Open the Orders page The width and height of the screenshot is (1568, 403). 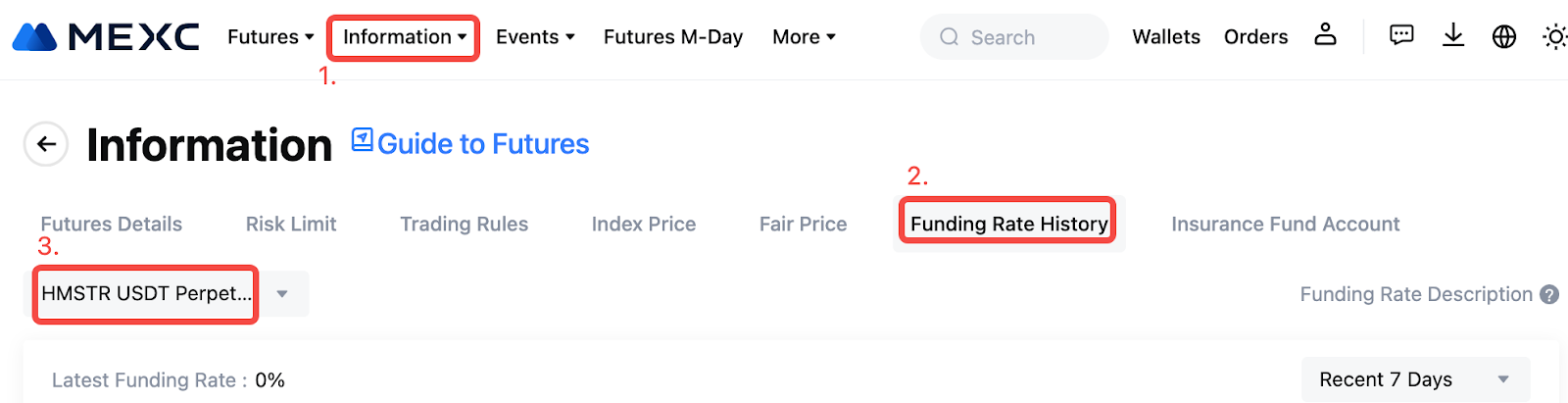point(1255,37)
